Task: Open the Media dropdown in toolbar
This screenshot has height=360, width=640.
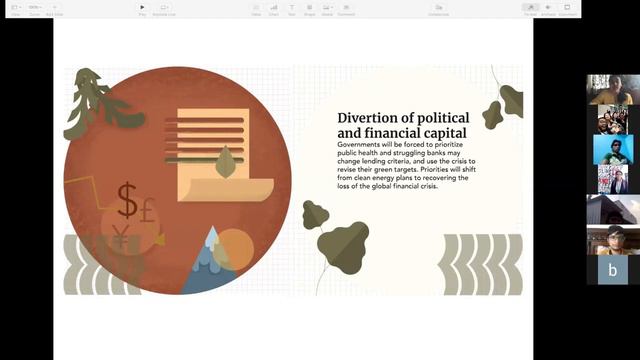Action: click(327, 9)
